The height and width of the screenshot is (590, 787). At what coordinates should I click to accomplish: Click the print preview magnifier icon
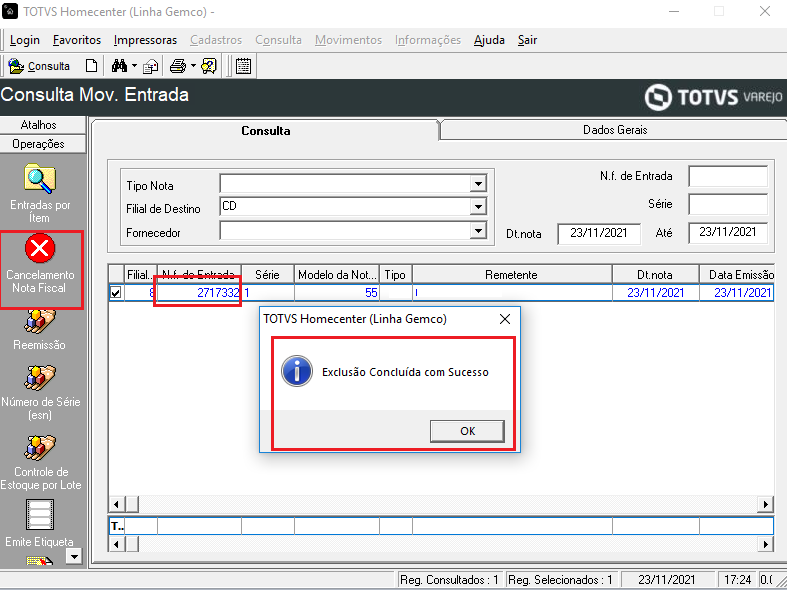[x=209, y=66]
